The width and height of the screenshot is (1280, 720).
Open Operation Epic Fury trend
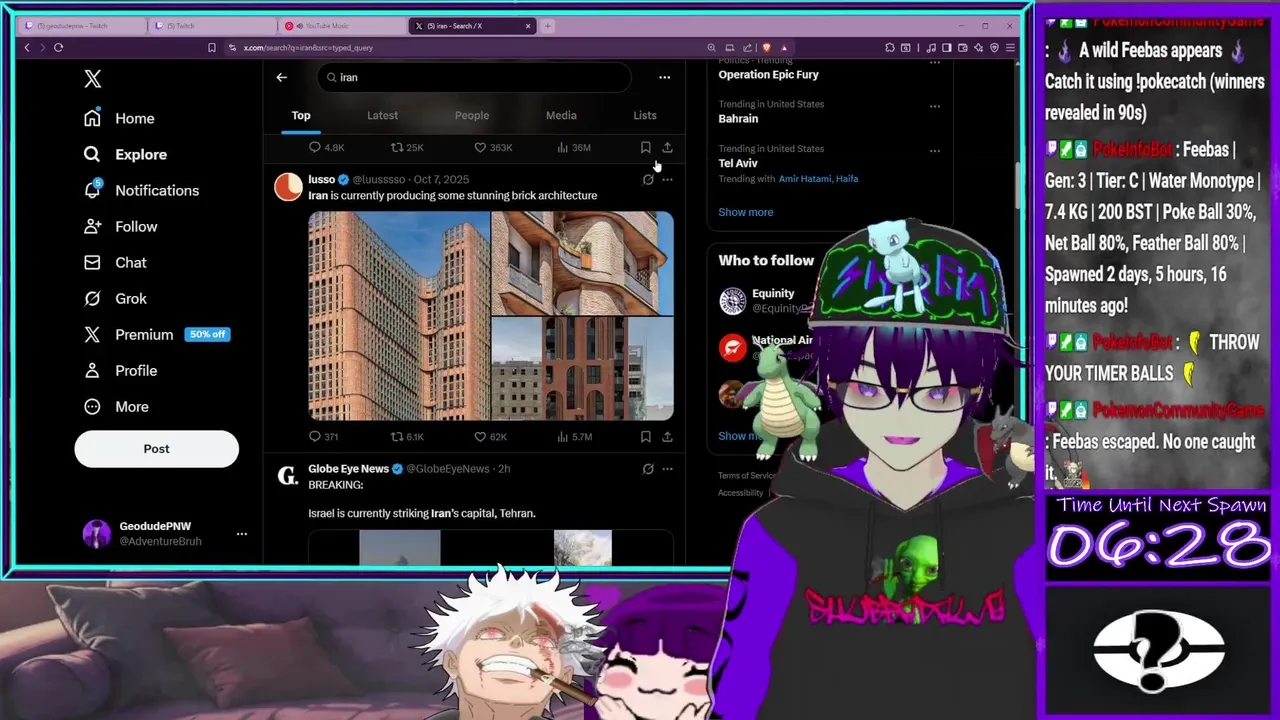[x=768, y=74]
